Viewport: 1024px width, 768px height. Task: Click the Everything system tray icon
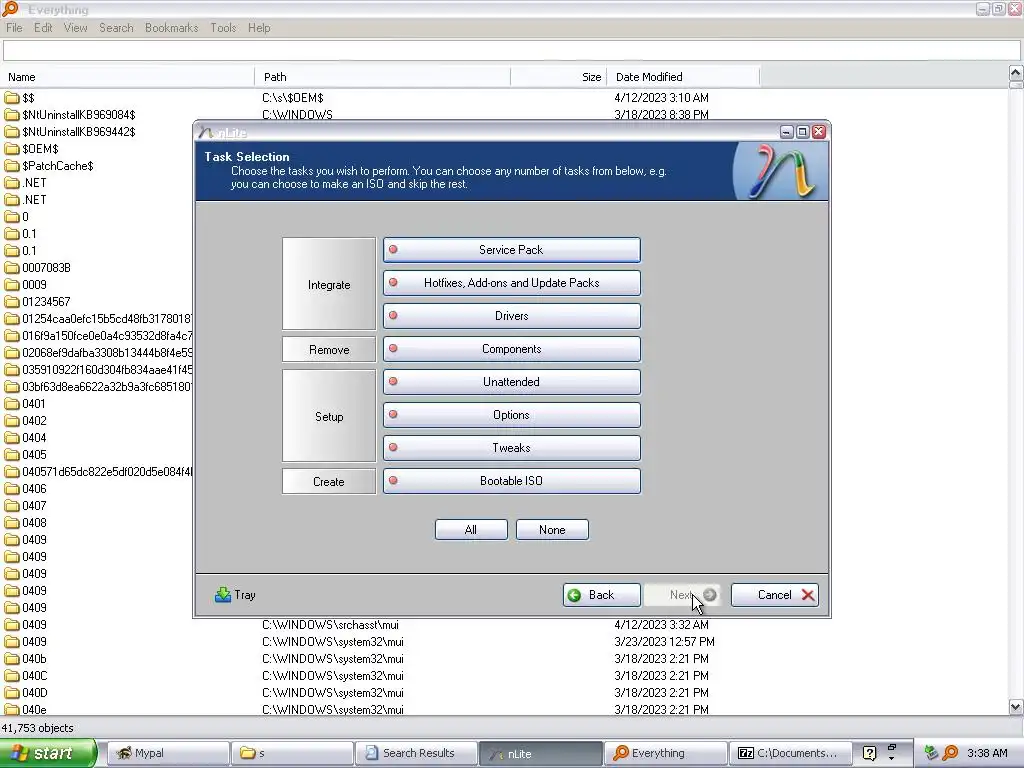click(x=950, y=753)
